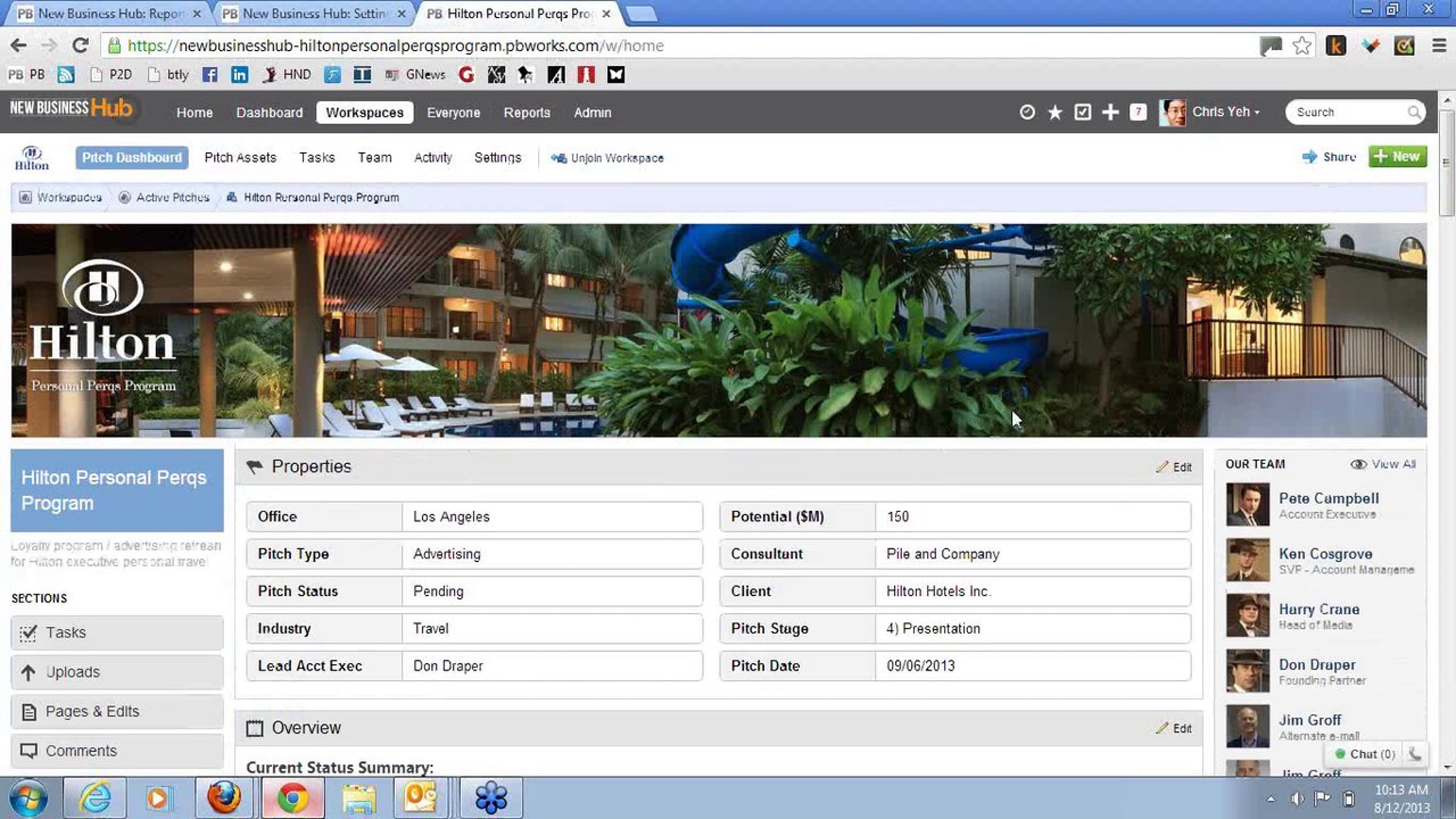1456x819 pixels.
Task: Click the phone icon beside Chat
Action: [x=1414, y=754]
